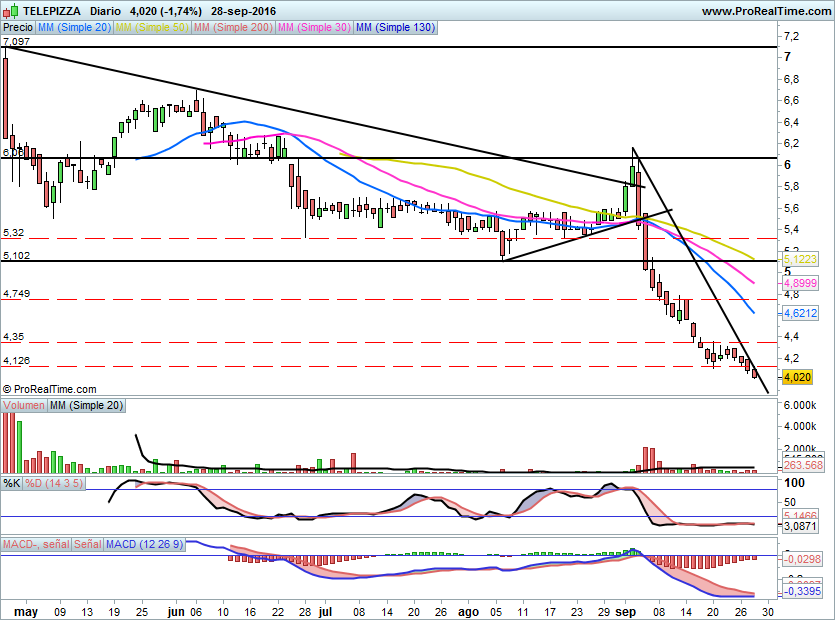835x620 pixels.
Task: Click the blue 4,6212 moving average tag
Action: pyautogui.click(x=801, y=313)
